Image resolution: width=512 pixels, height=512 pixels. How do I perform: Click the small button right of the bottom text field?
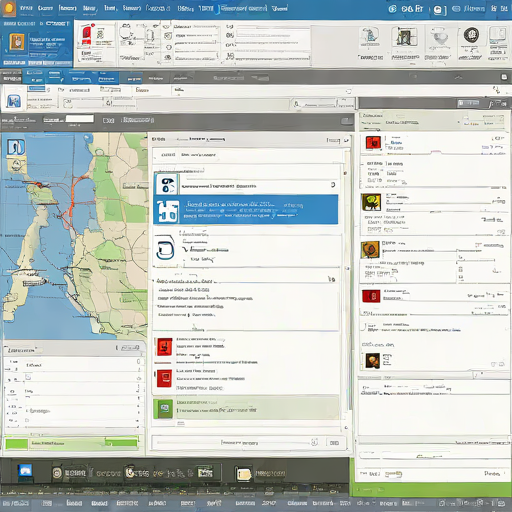coord(334,443)
